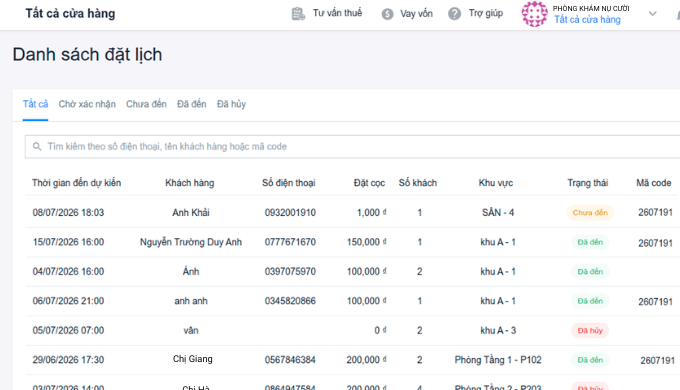Screen dimensions: 680x390
Task: Click the Trợ giúp link
Action: coord(486,13)
